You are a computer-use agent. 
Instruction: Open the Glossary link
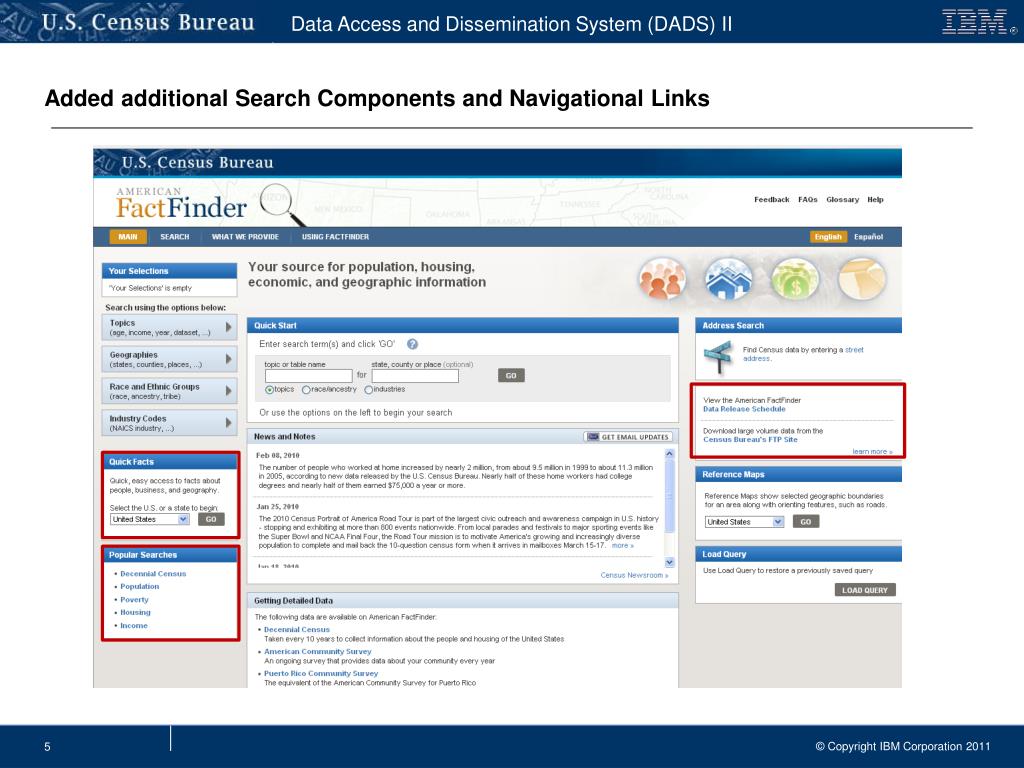[842, 200]
